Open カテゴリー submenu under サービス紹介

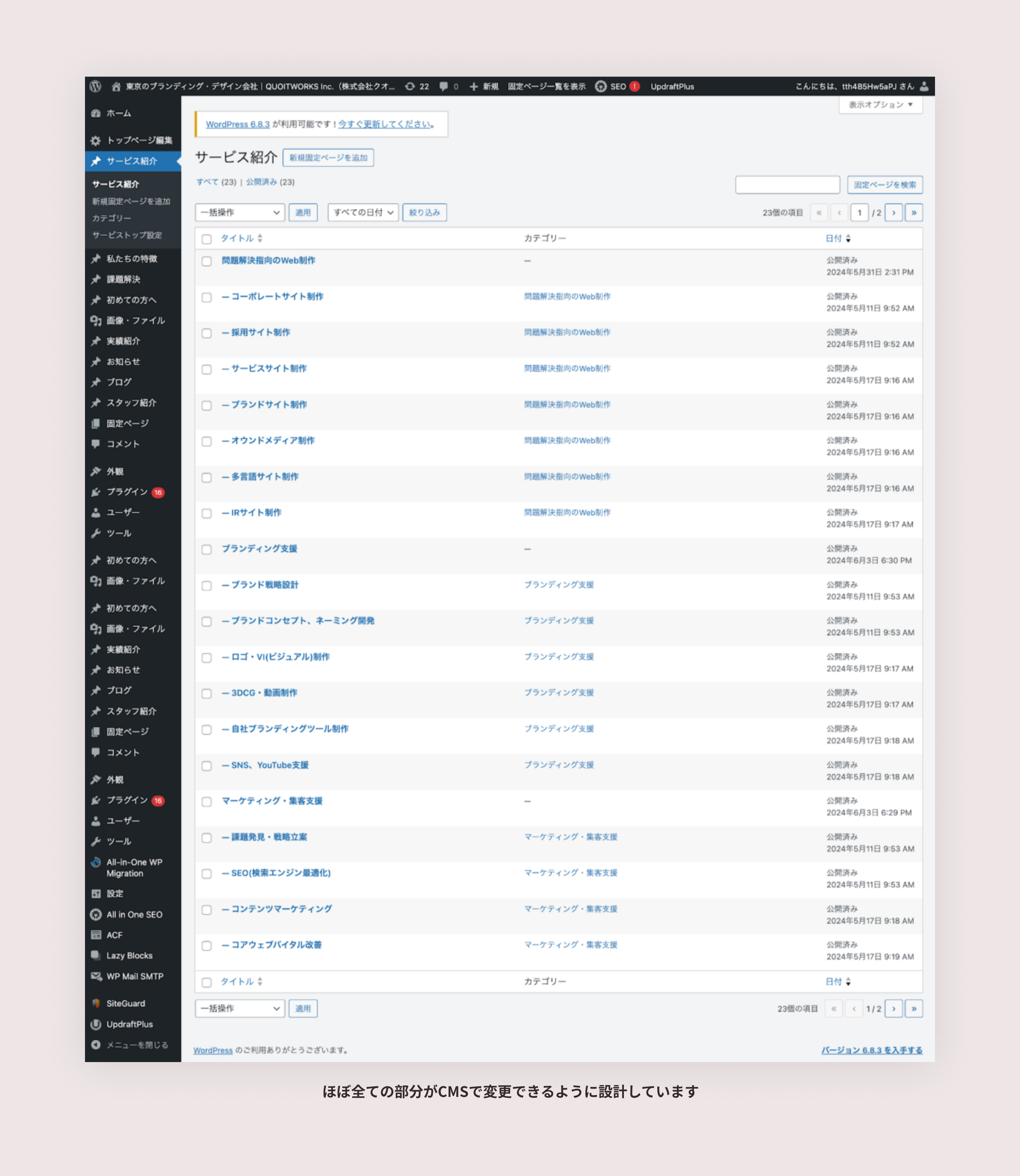point(112,218)
